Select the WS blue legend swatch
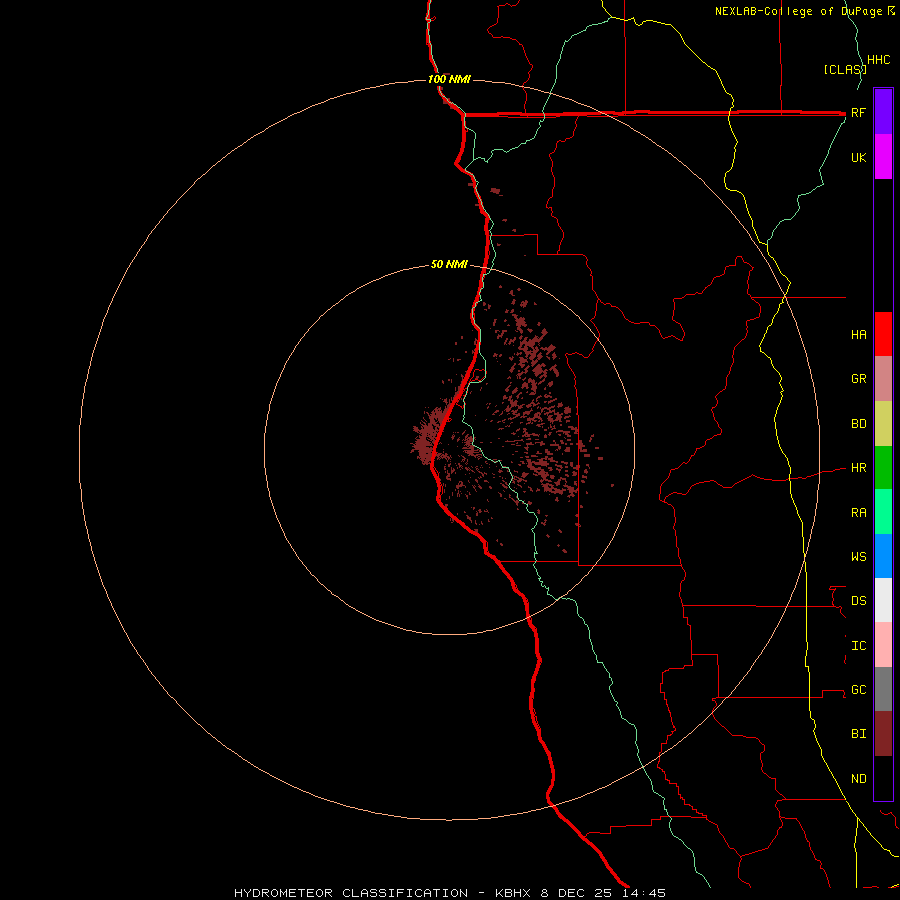The image size is (900, 900). tap(883, 556)
